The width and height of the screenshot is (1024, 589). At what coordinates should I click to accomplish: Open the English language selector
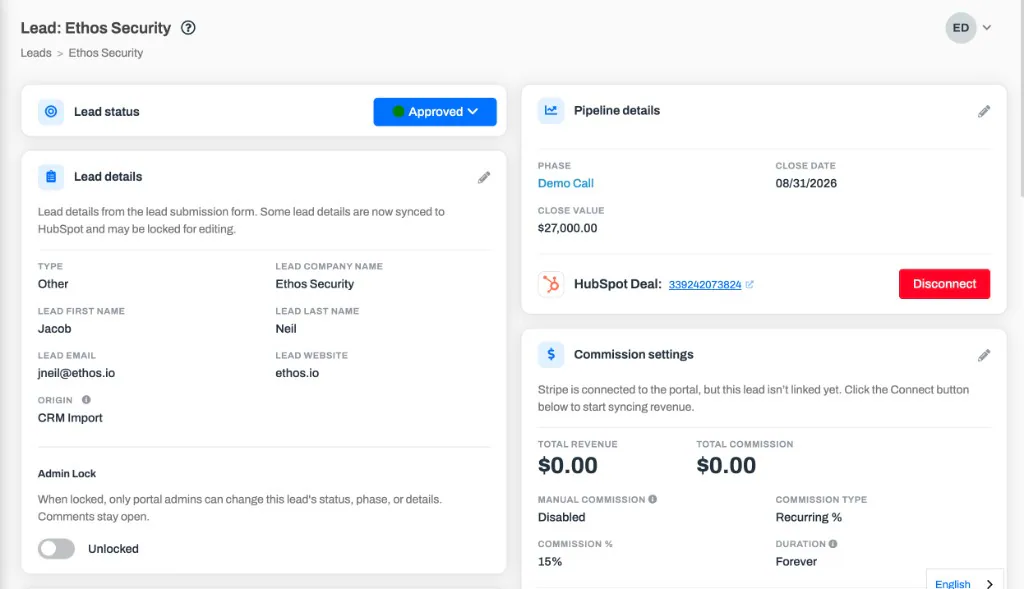[965, 581]
